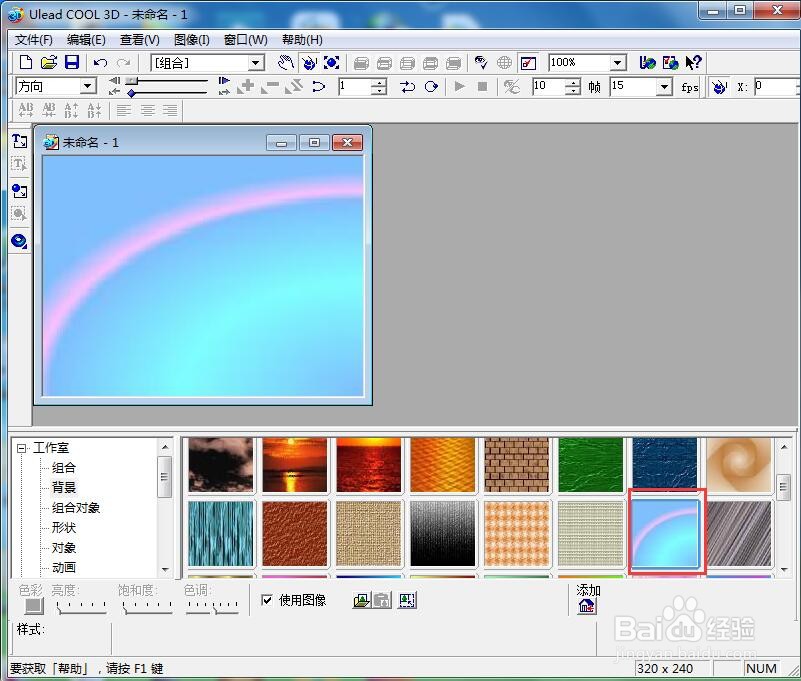Select 背景 in the studio tree
The width and height of the screenshot is (801, 681).
coord(63,487)
